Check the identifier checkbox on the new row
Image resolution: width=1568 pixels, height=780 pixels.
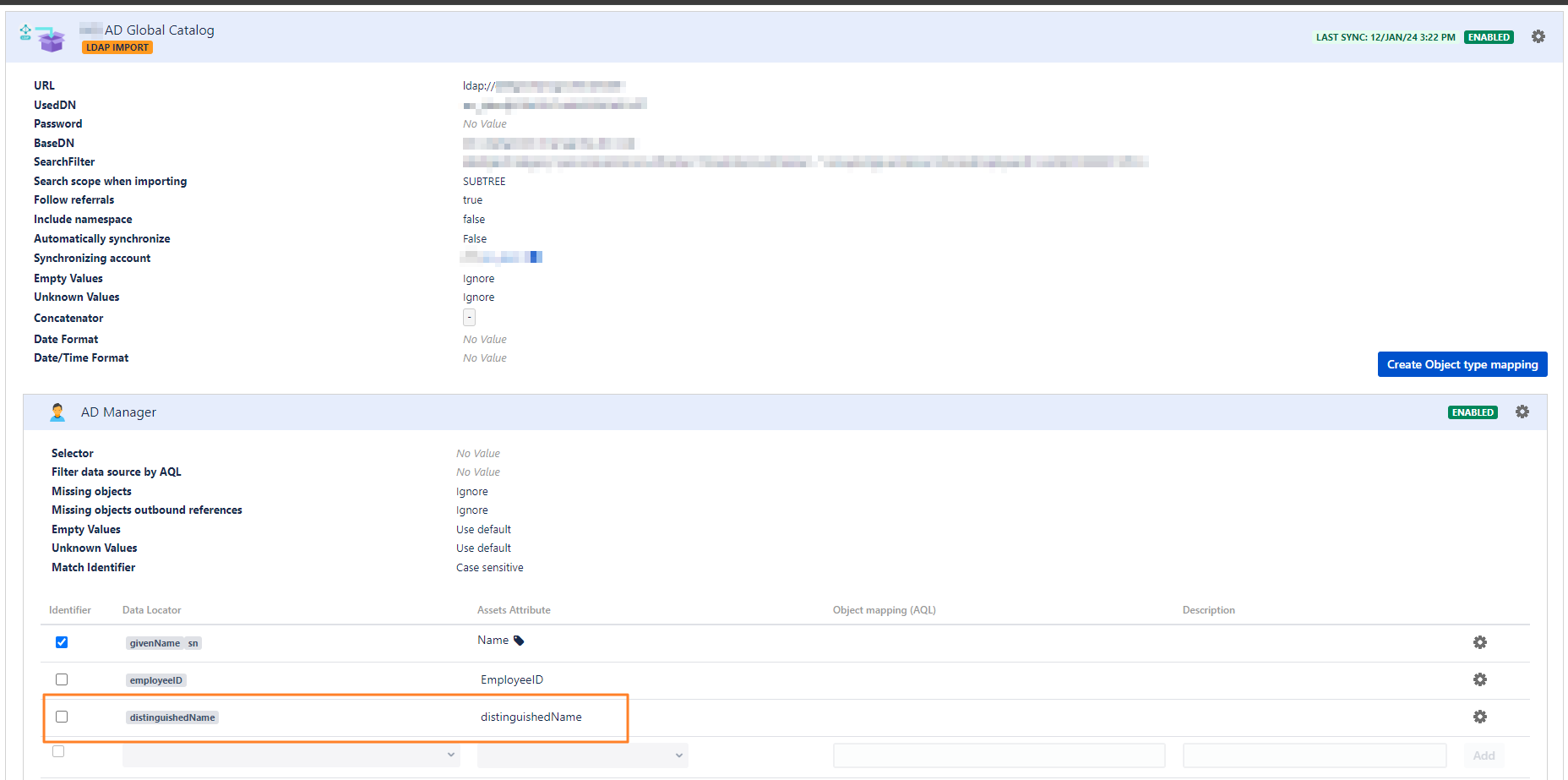pyautogui.click(x=57, y=750)
